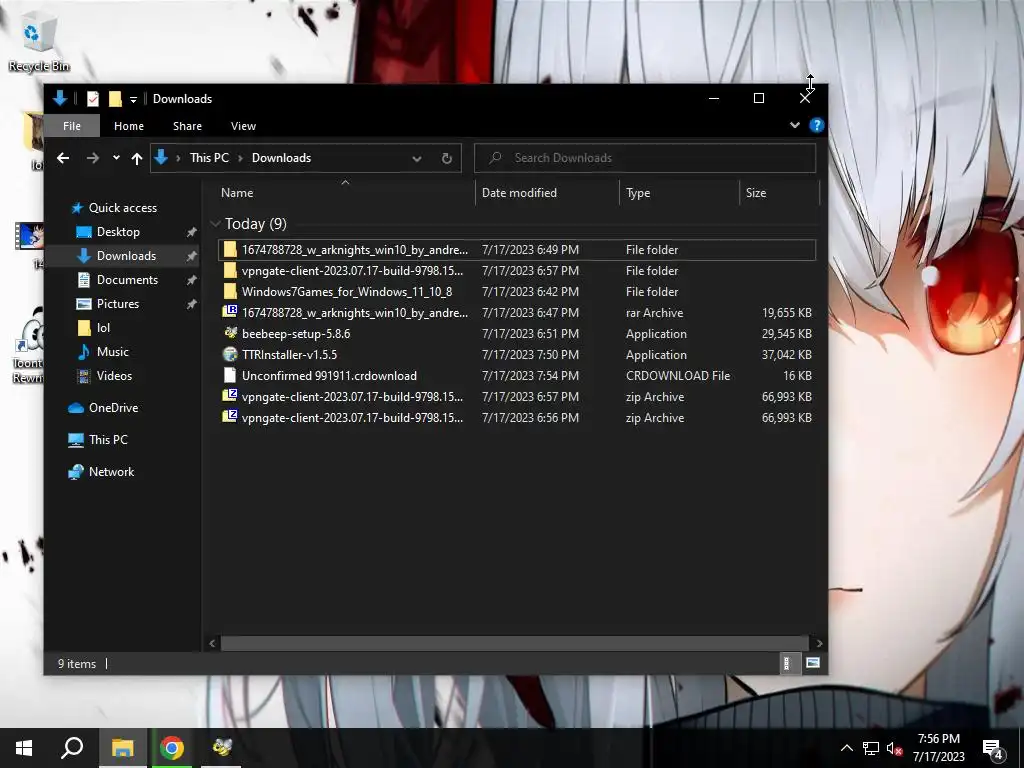The height and width of the screenshot is (768, 1024).
Task: Select the beebeep-setup-5.8.6 application
Action: point(517,334)
